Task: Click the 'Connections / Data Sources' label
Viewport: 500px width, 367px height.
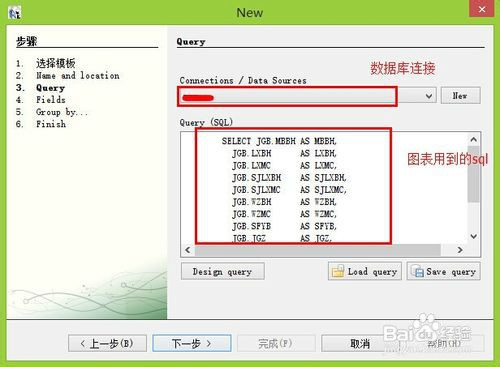Action: tap(243, 80)
